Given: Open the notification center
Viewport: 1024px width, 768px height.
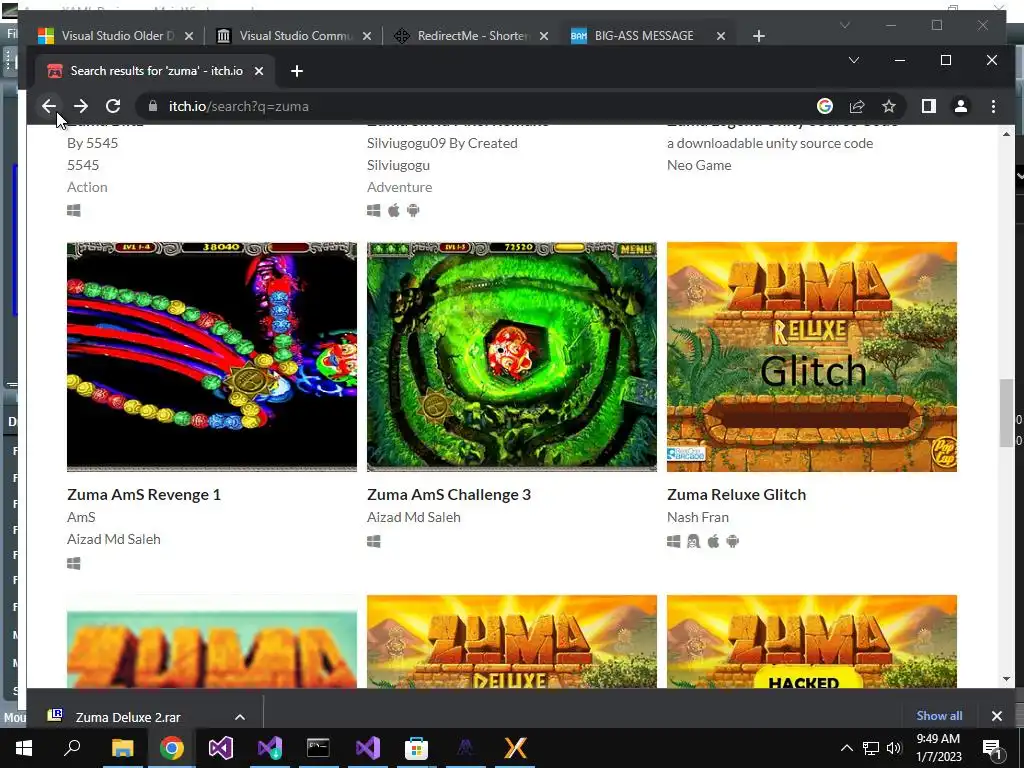Looking at the screenshot, I should (992, 748).
